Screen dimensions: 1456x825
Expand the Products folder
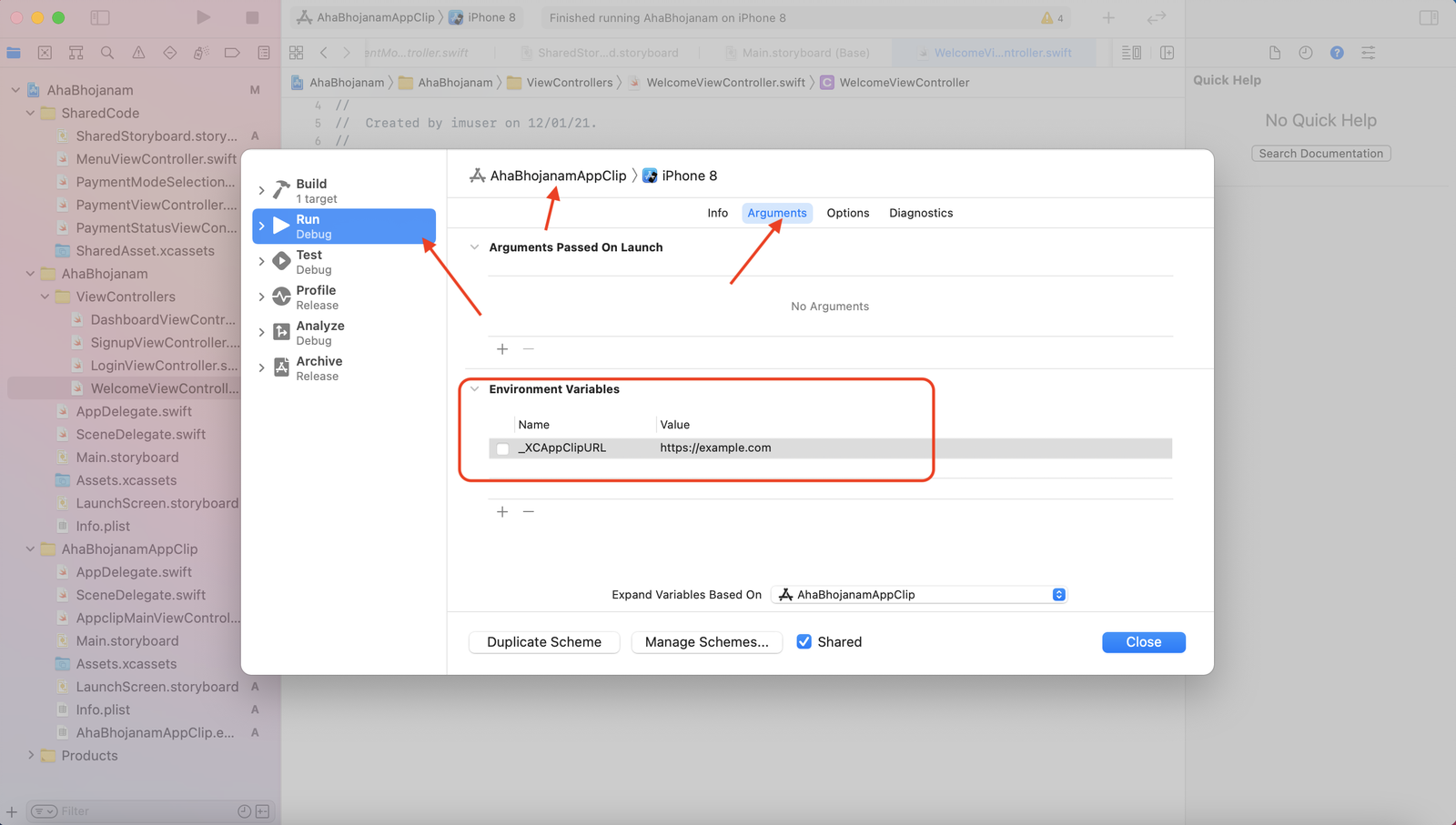[31, 755]
